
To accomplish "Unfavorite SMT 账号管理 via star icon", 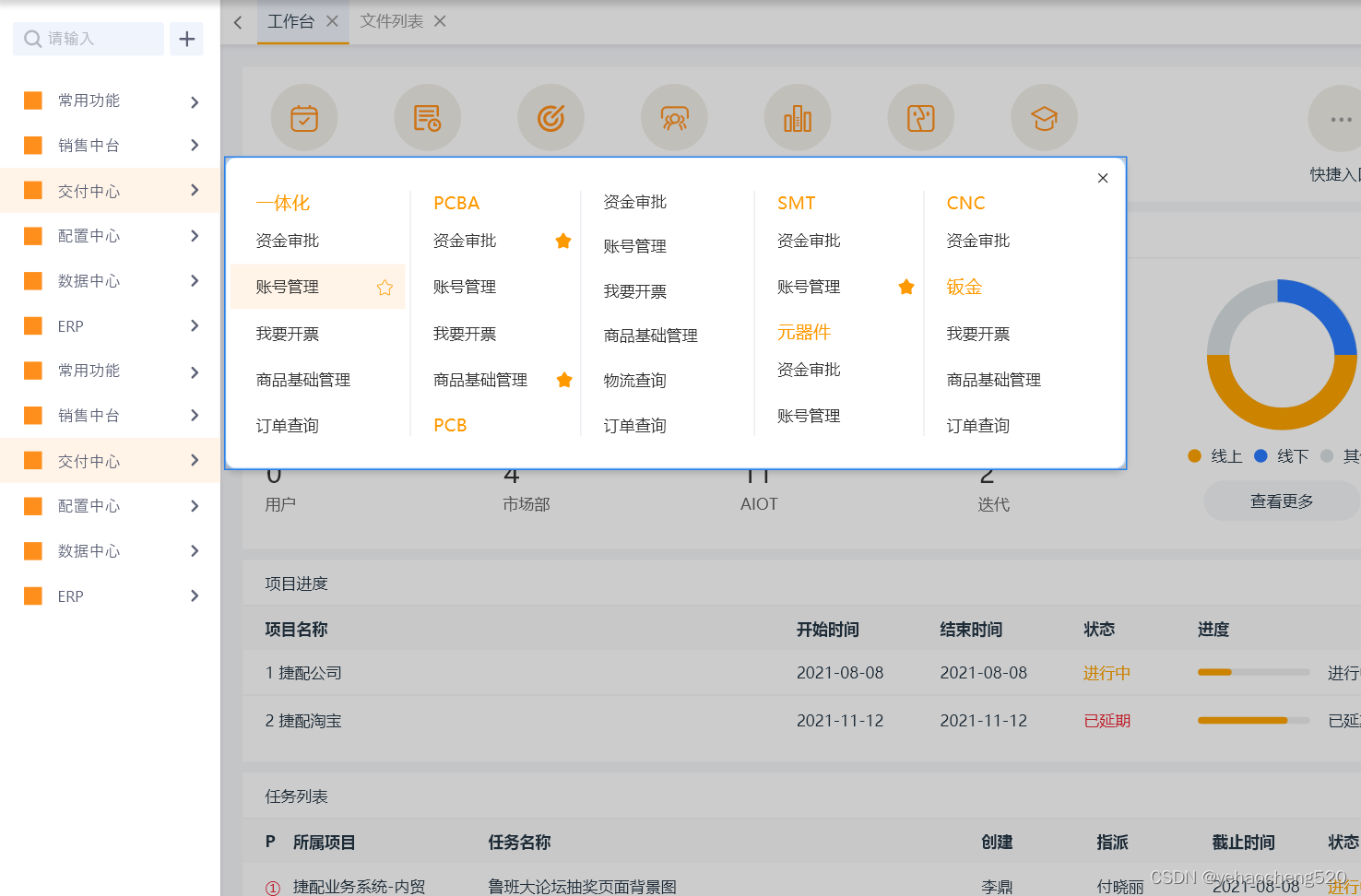I will (905, 287).
